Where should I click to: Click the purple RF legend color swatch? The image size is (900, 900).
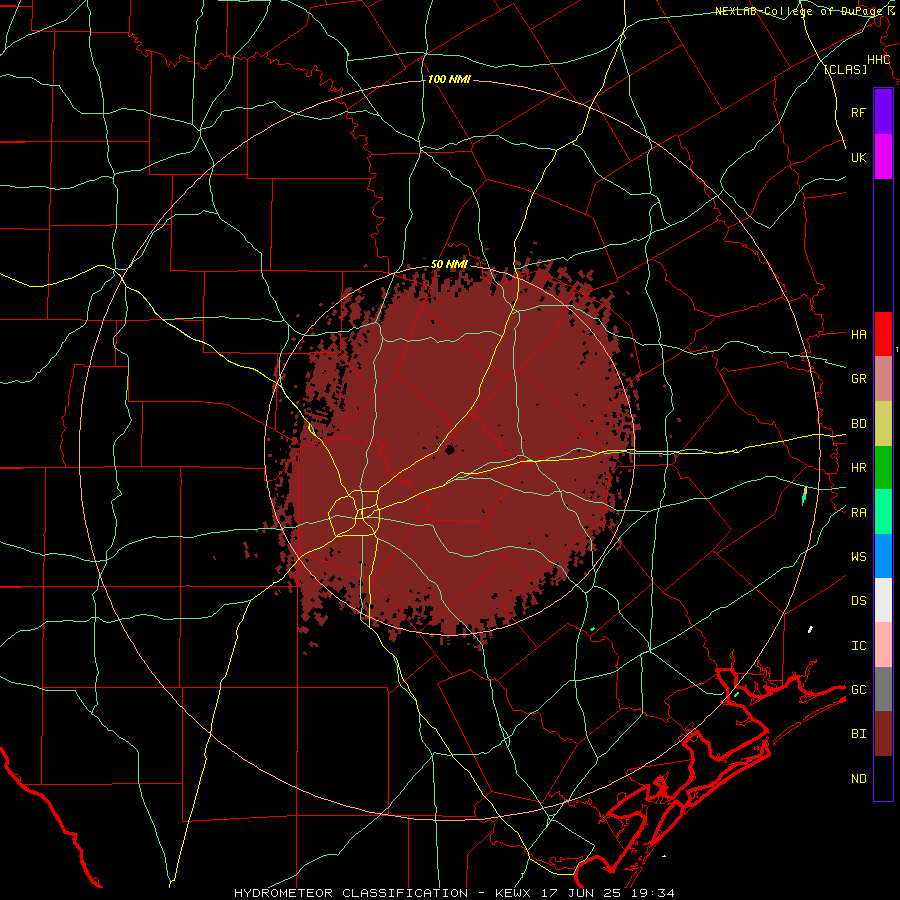coord(883,112)
